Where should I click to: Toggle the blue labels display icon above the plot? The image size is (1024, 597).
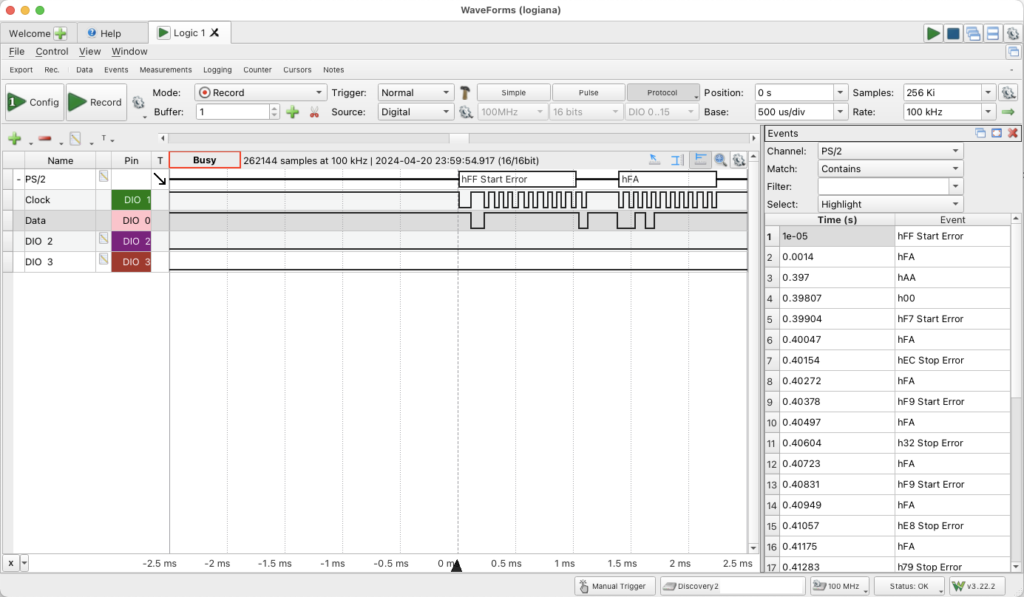click(700, 160)
